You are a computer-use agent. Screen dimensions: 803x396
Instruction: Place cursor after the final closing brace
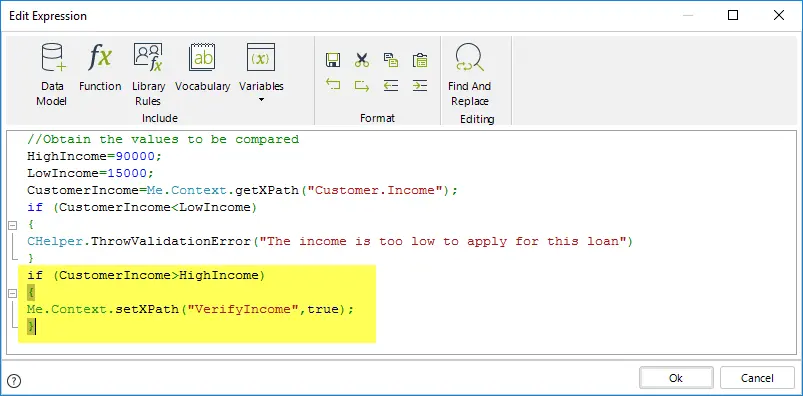[x=36, y=326]
